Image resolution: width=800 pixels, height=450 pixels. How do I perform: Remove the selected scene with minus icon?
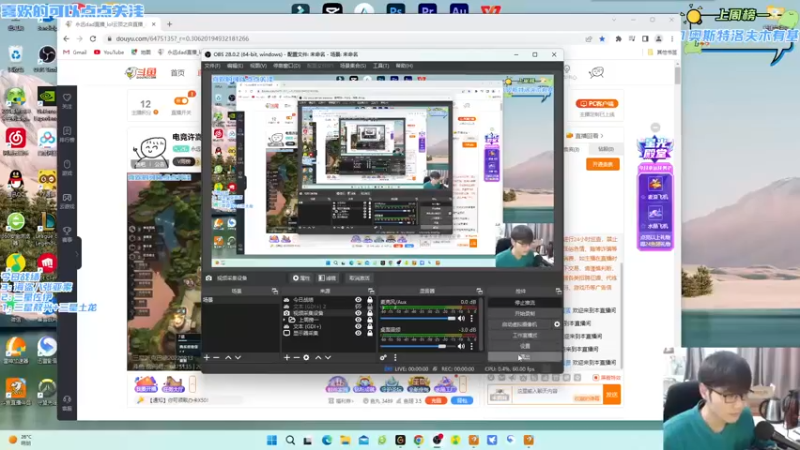tap(216, 358)
